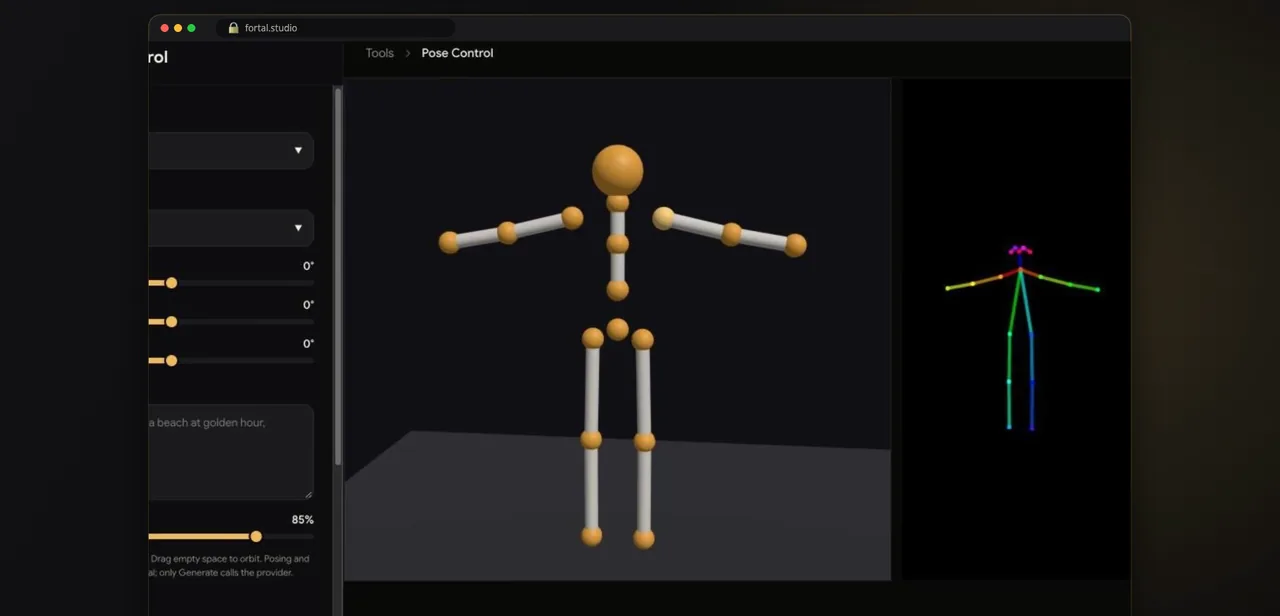Select the ankle joint of the left-side leg
1280x616 pixels.
[591, 536]
